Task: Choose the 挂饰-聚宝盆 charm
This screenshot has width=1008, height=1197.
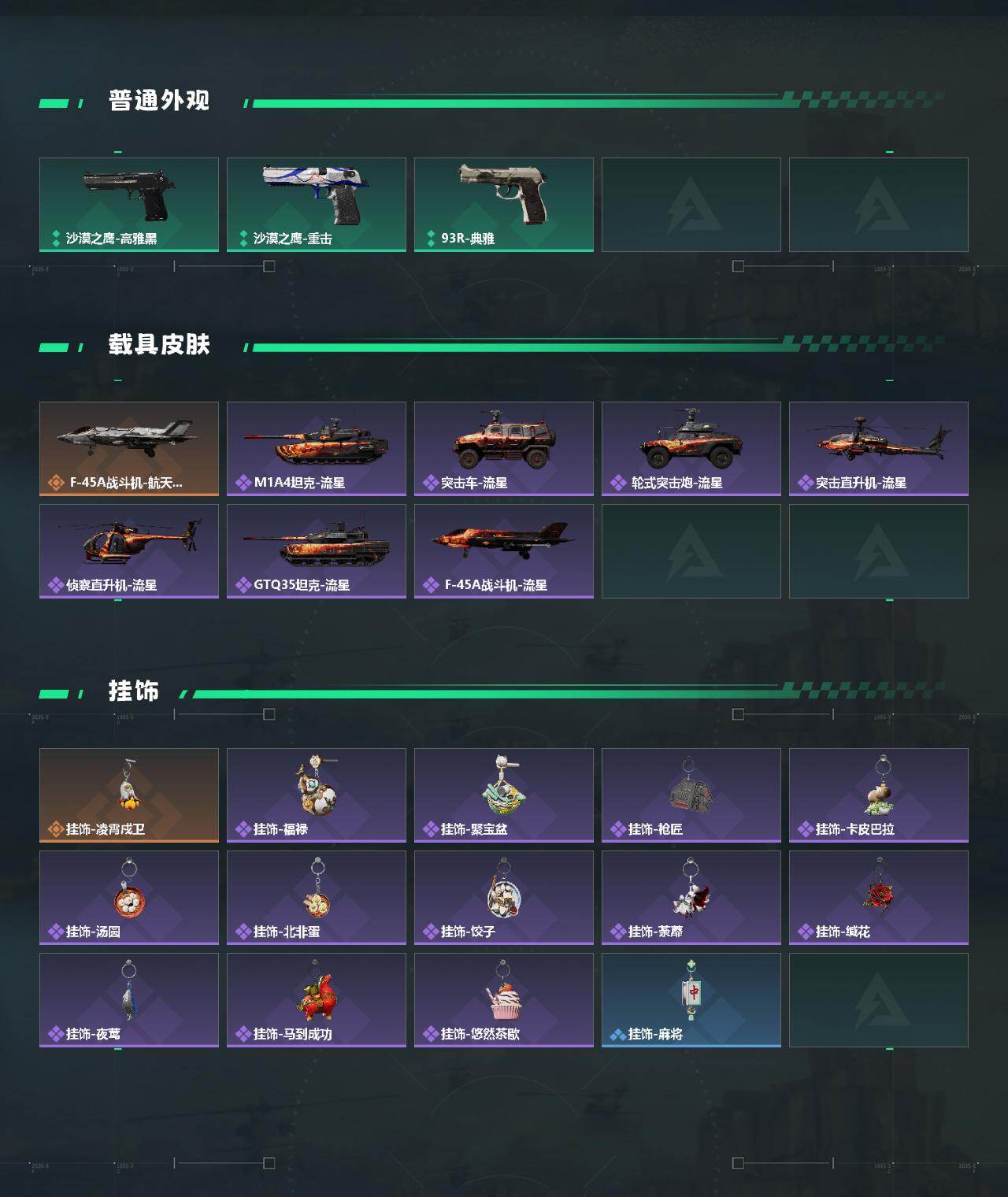Action: [504, 795]
